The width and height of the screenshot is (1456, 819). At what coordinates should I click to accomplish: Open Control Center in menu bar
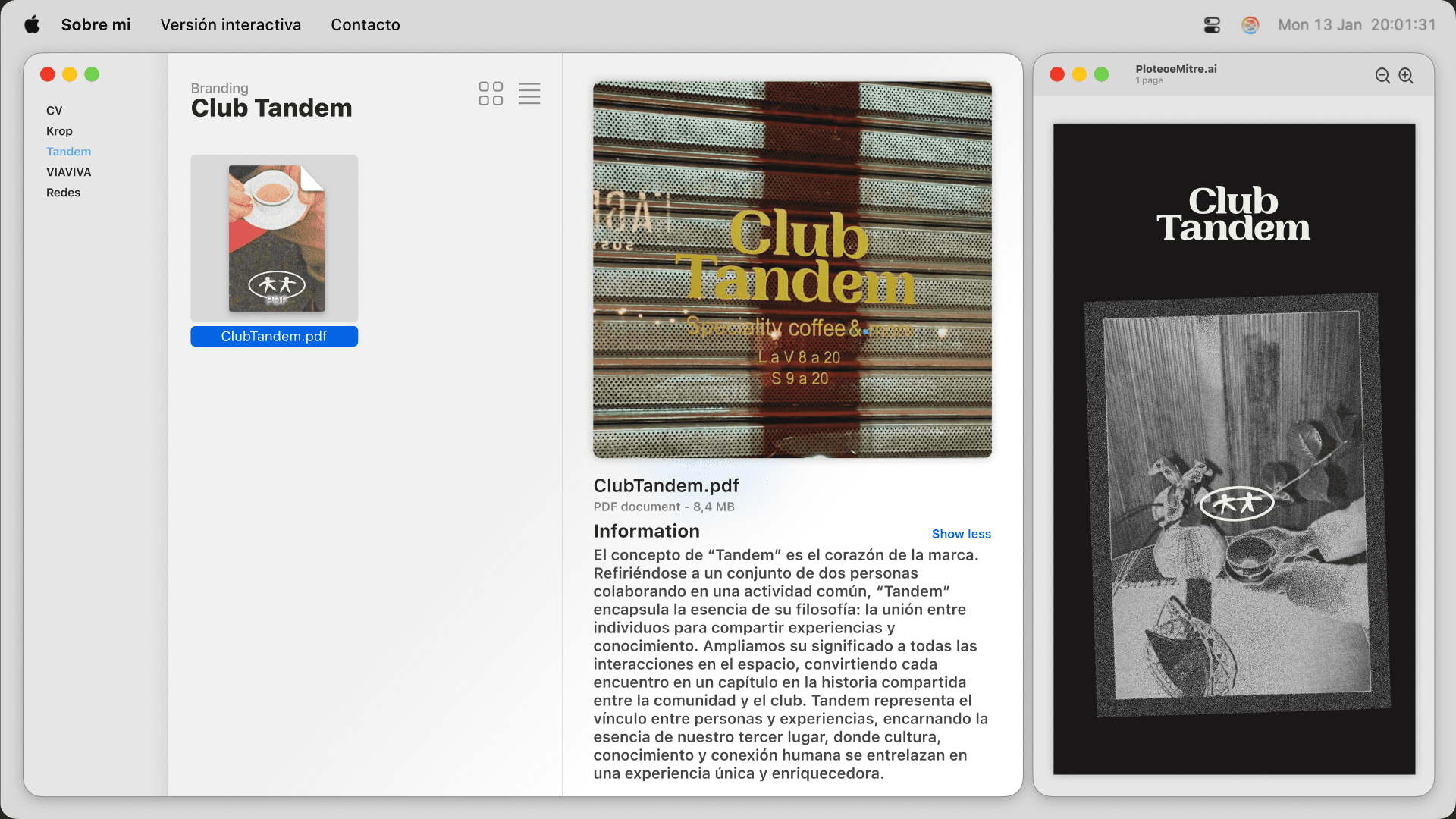(x=1212, y=25)
